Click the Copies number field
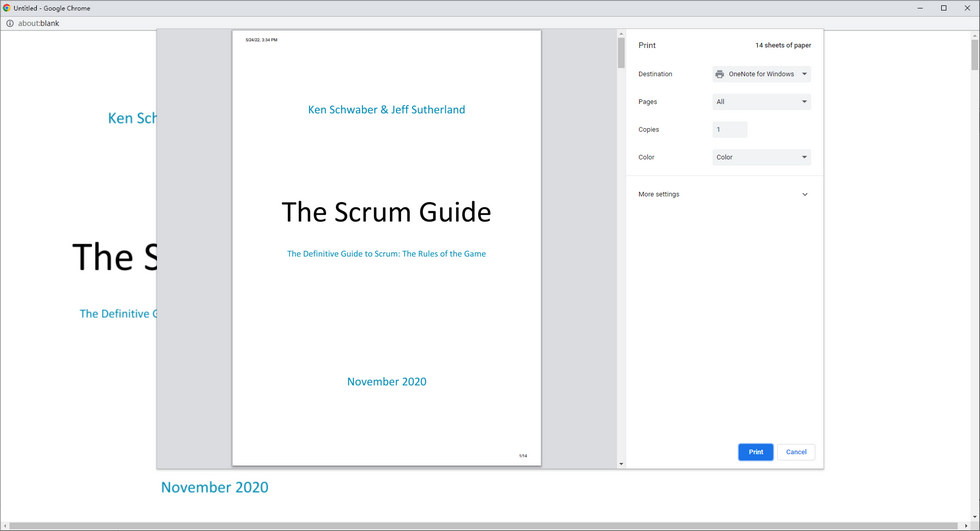 pyautogui.click(x=729, y=130)
